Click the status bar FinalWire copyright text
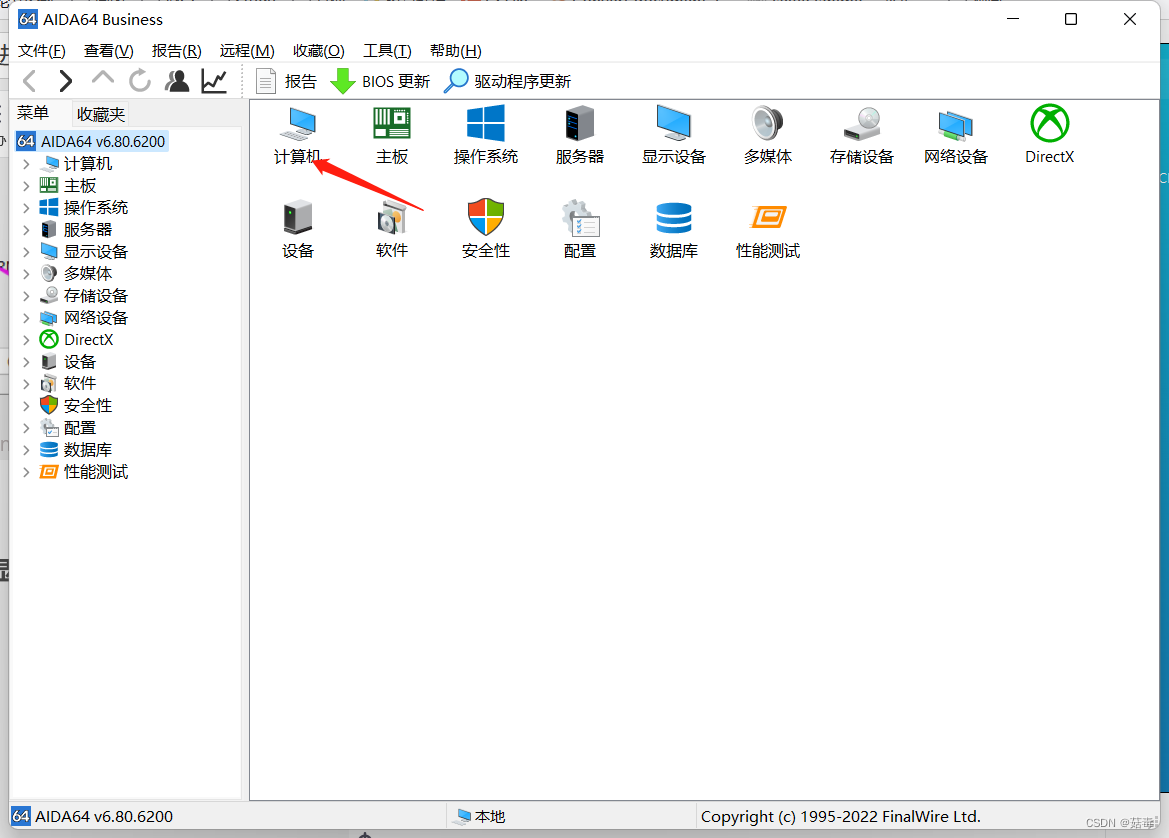 point(840,816)
